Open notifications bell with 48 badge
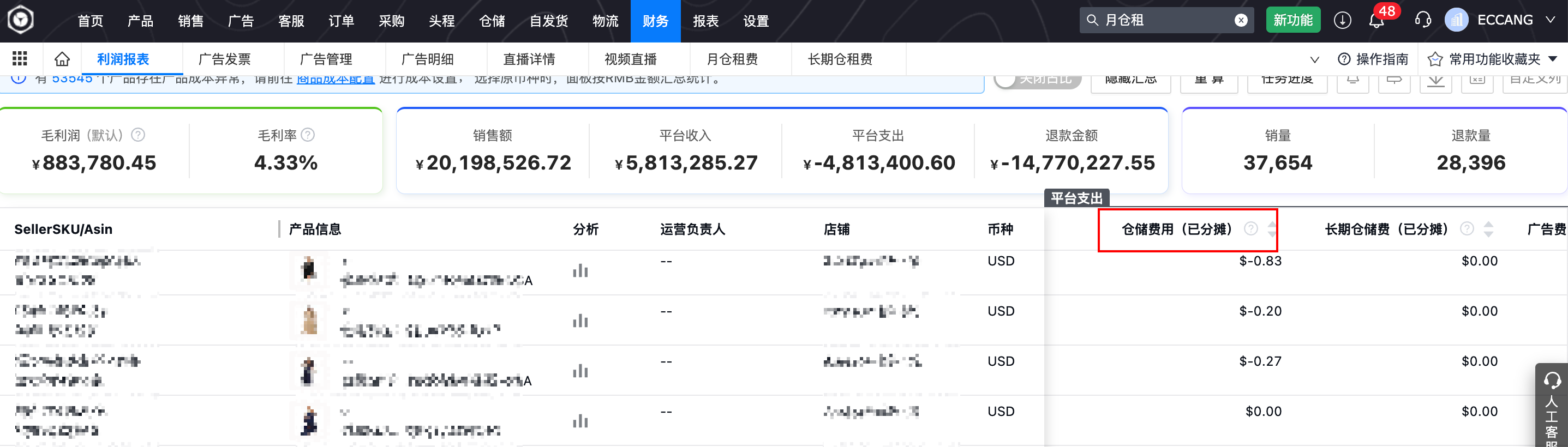 (1377, 21)
